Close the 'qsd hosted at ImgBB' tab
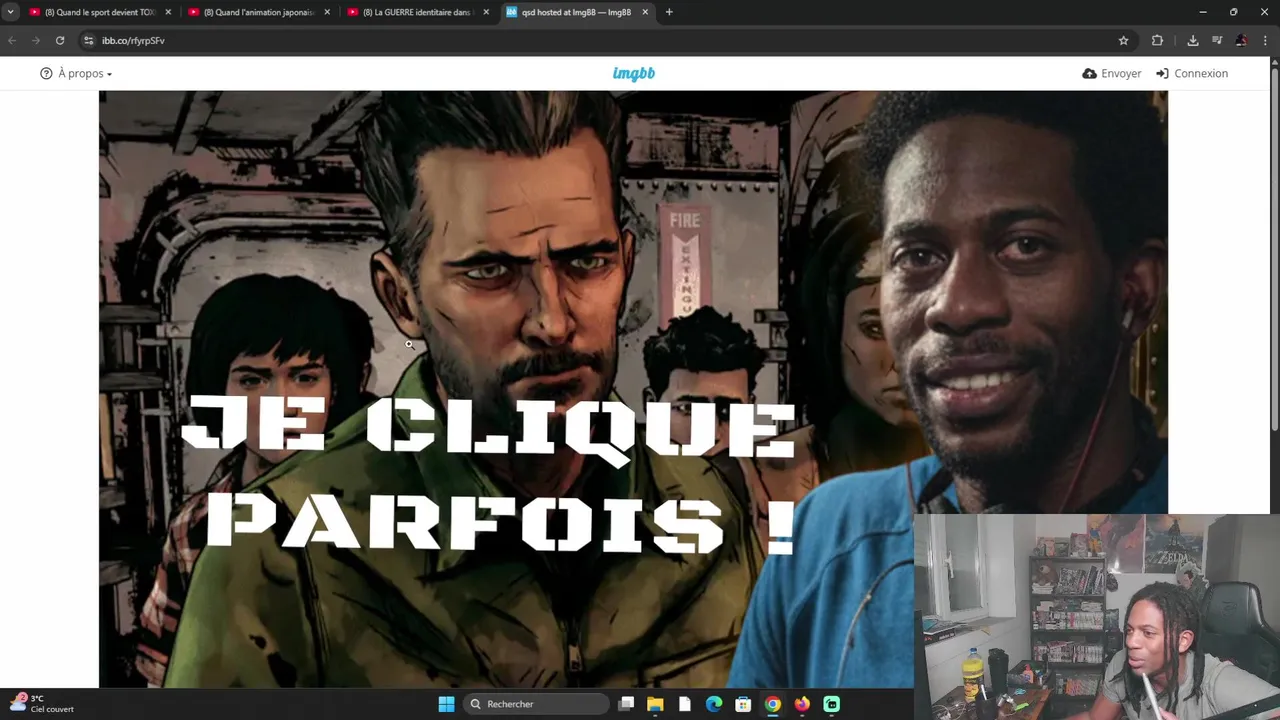 (x=645, y=12)
